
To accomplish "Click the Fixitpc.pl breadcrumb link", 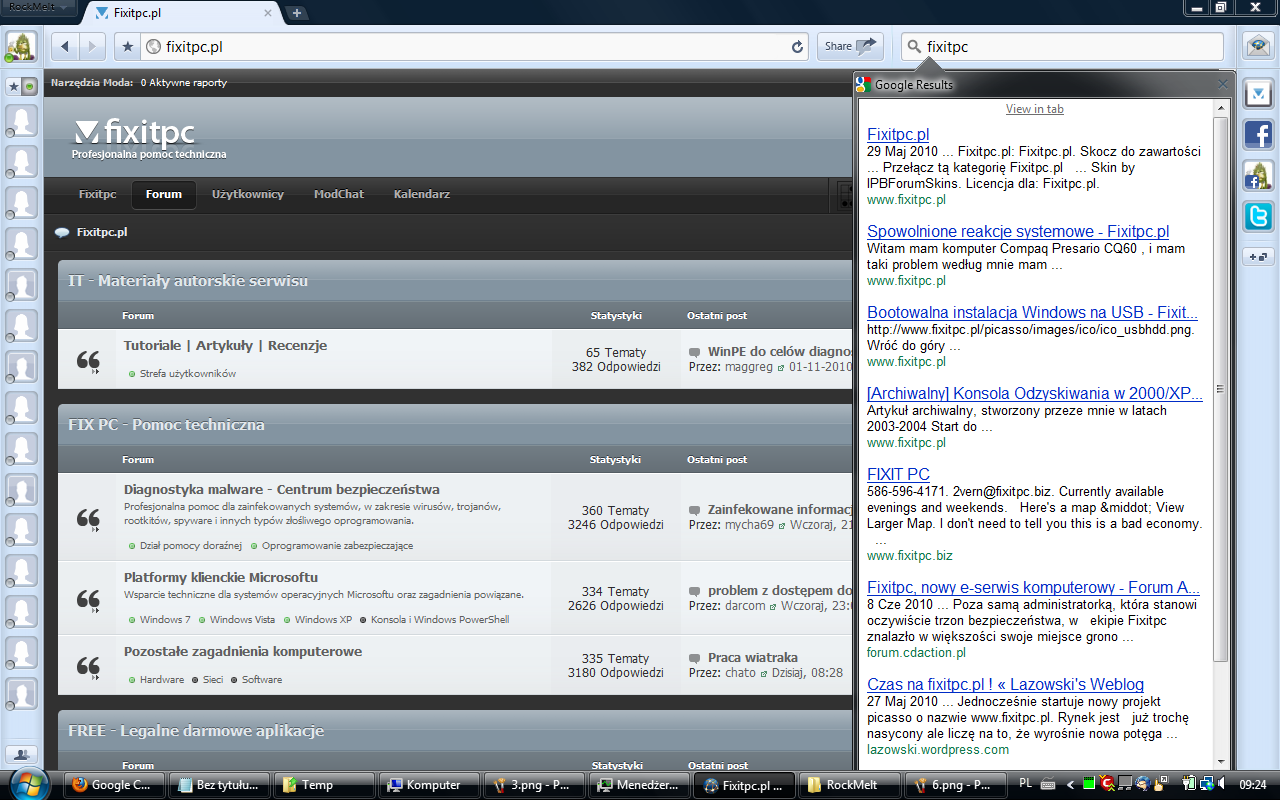I will click(x=102, y=232).
